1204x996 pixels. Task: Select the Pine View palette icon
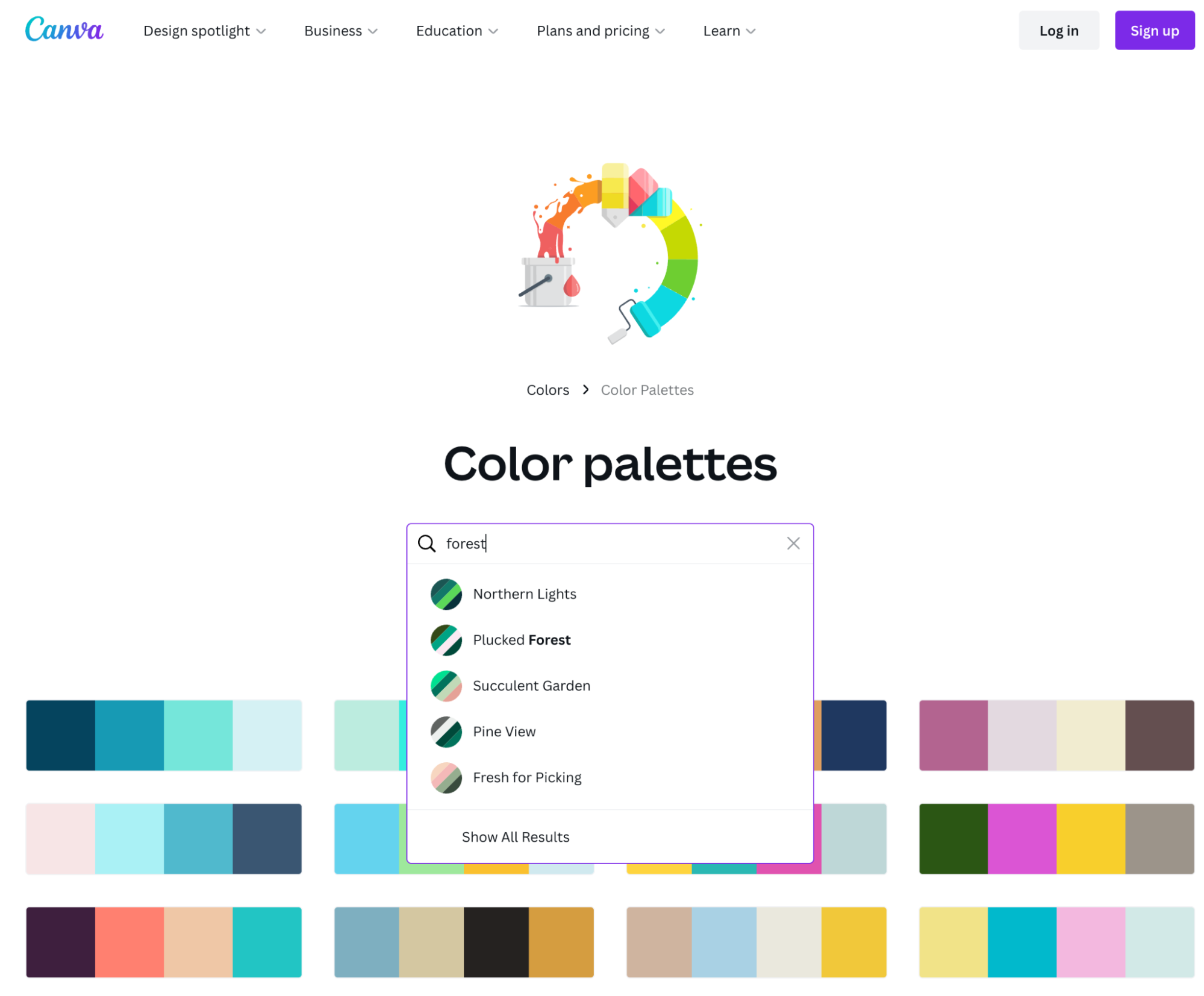[447, 731]
